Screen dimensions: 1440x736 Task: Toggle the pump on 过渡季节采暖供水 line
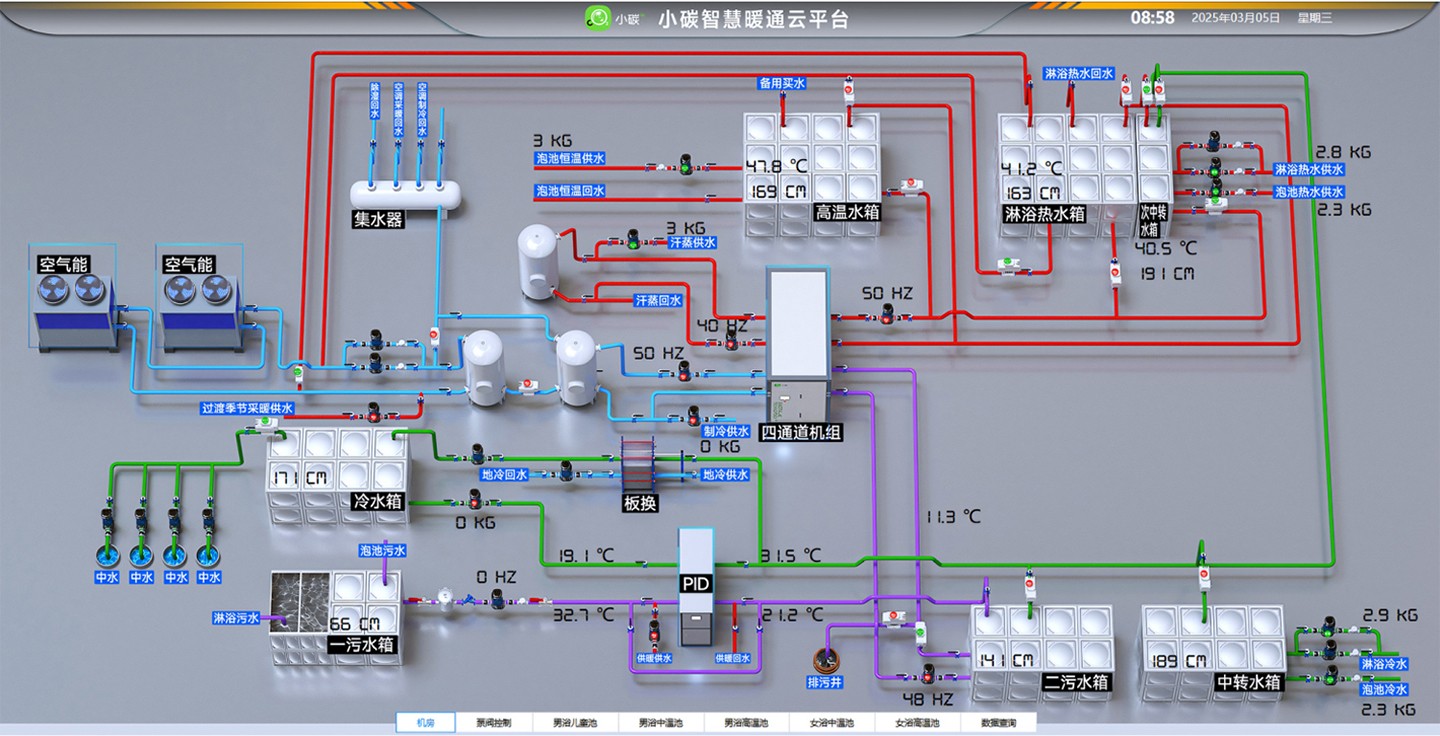[373, 410]
